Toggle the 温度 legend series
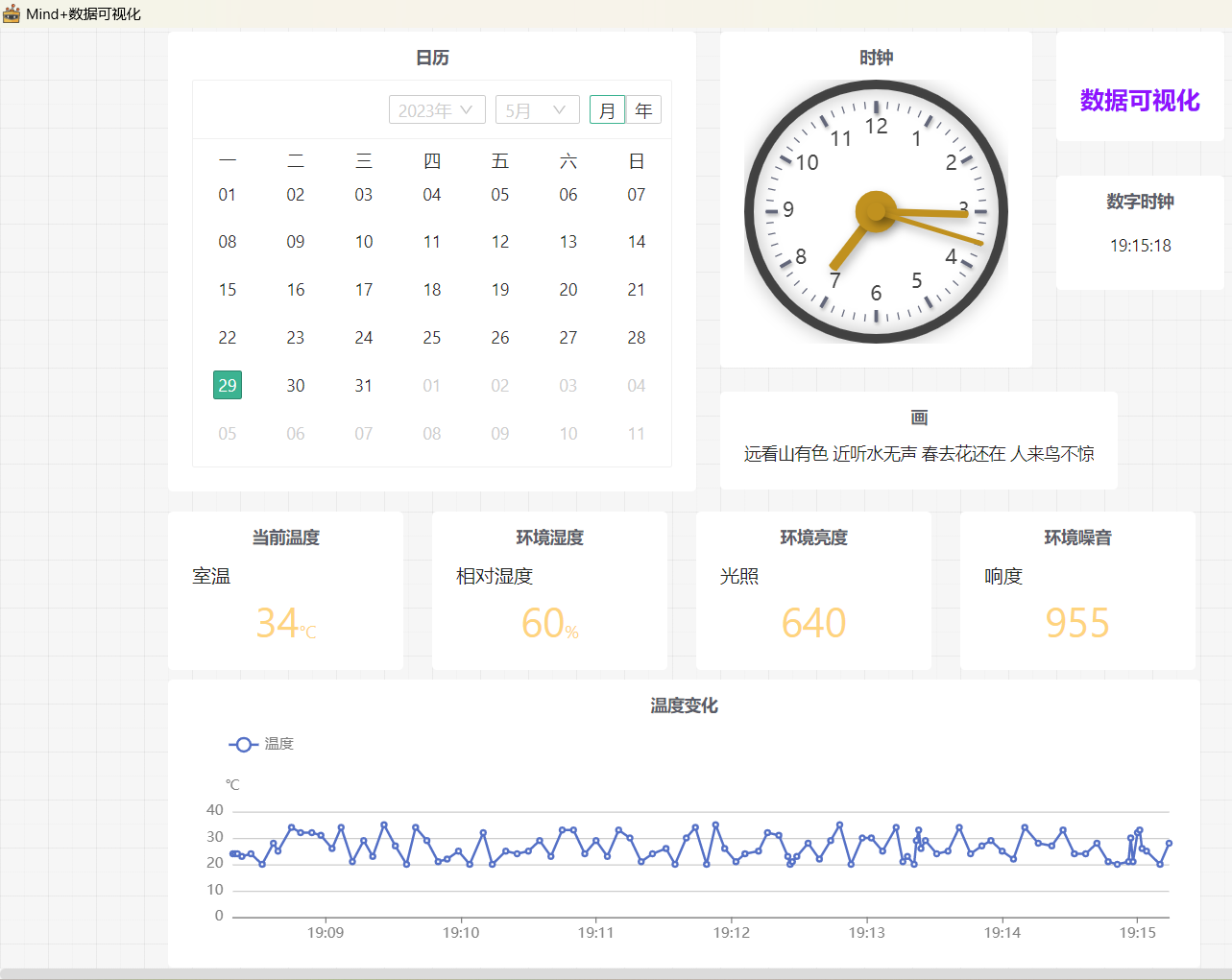1232x980 pixels. [x=261, y=744]
